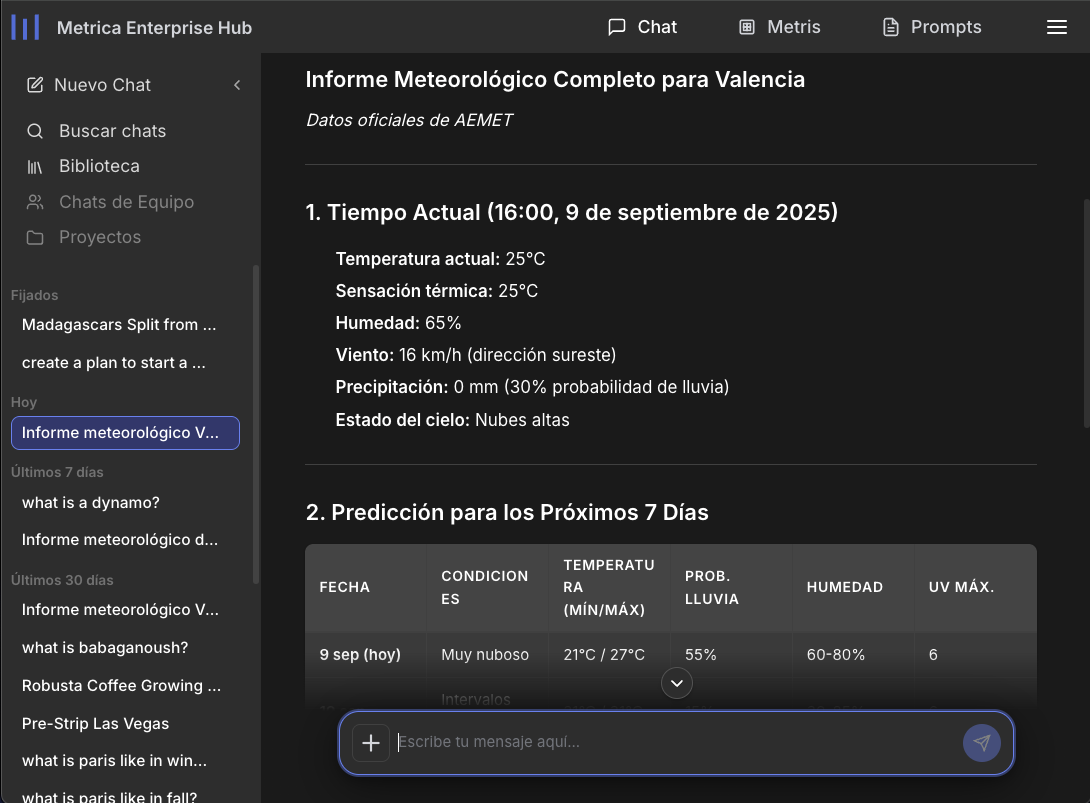
Task: Collapse the sidebar with the chevron
Action: (237, 86)
